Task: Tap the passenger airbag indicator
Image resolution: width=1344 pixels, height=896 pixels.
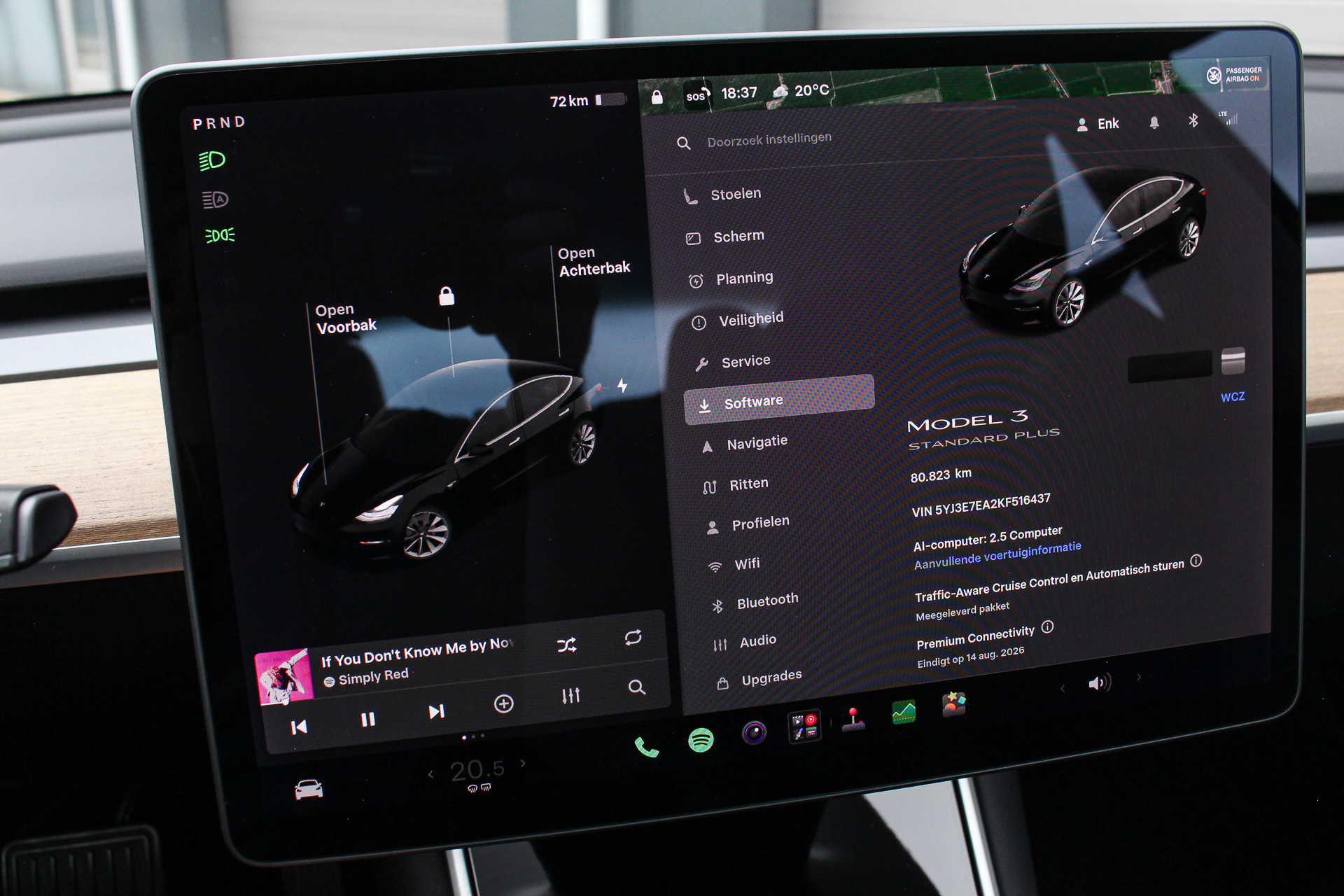Action: 1234,75
